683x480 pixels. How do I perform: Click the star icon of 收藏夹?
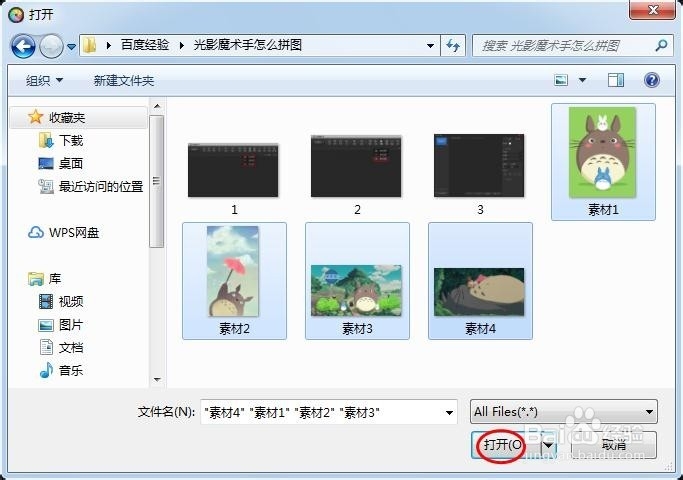coord(35,117)
